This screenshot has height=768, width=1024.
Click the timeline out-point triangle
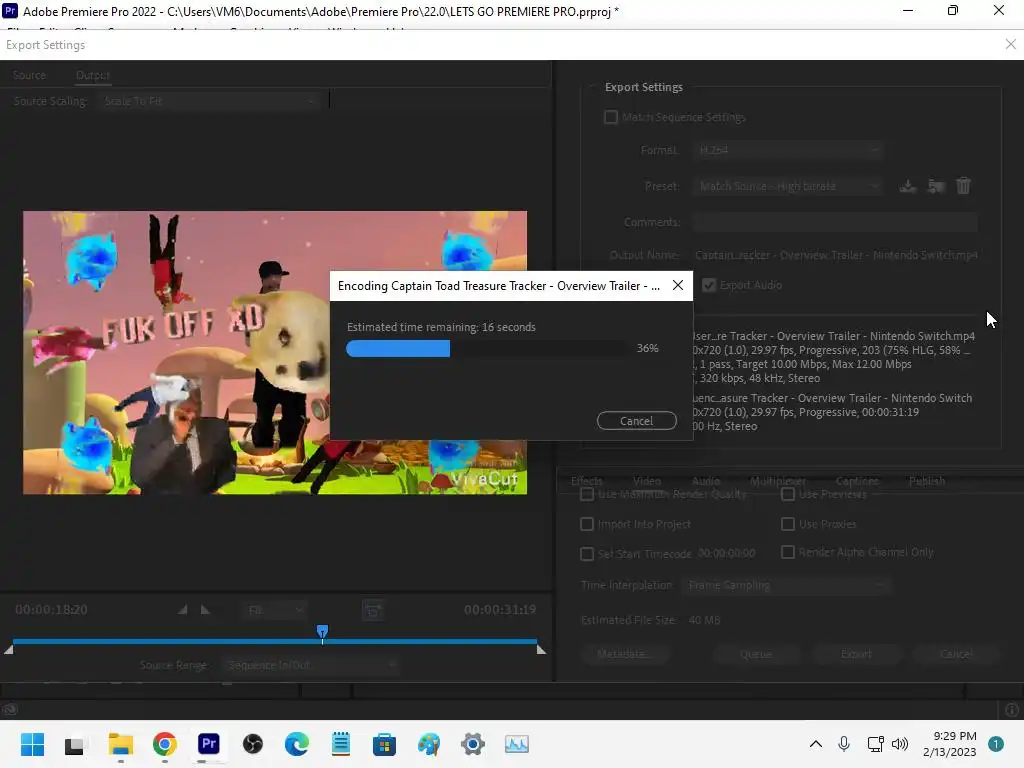(541, 650)
